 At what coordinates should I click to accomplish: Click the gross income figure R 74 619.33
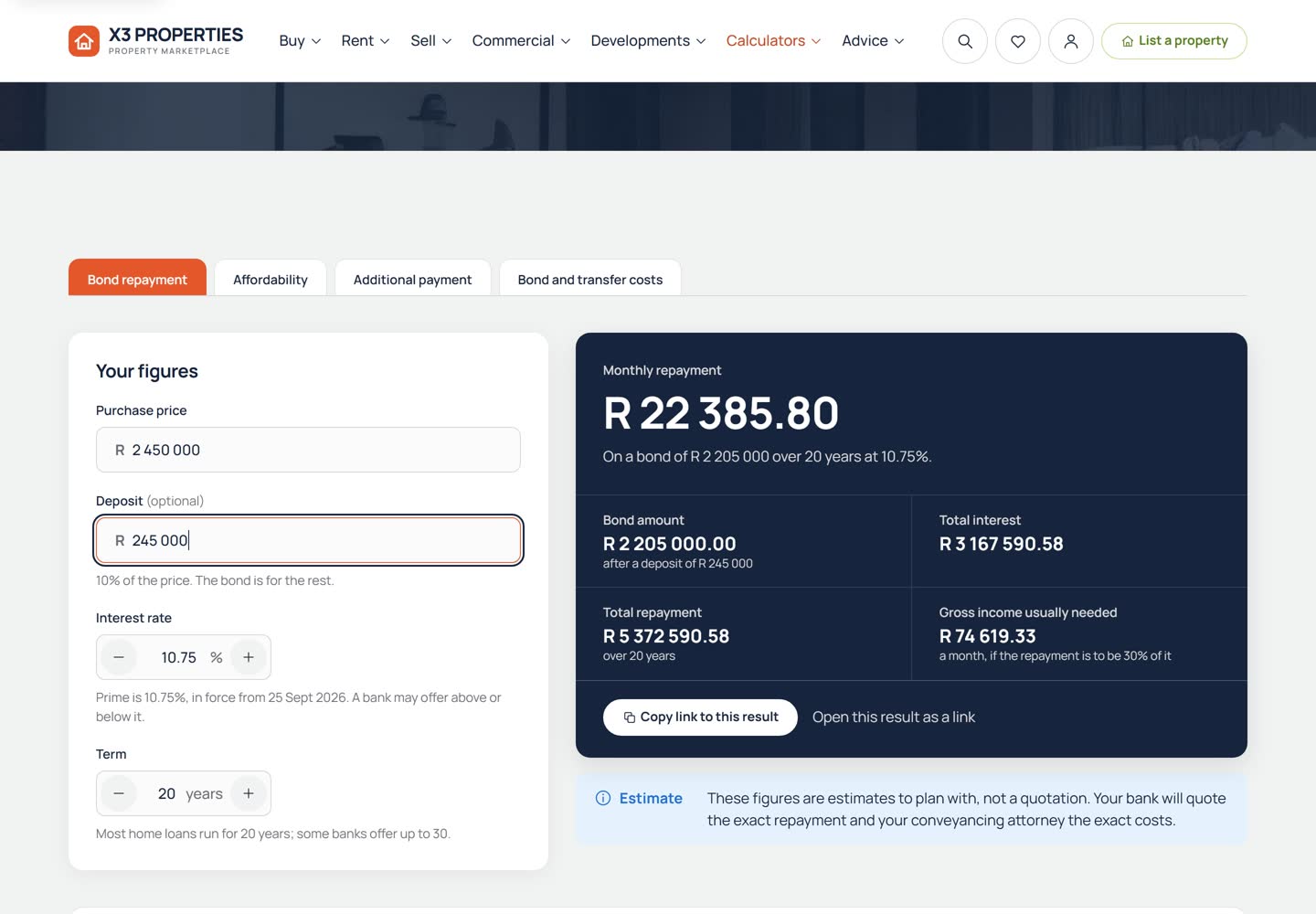(x=988, y=636)
